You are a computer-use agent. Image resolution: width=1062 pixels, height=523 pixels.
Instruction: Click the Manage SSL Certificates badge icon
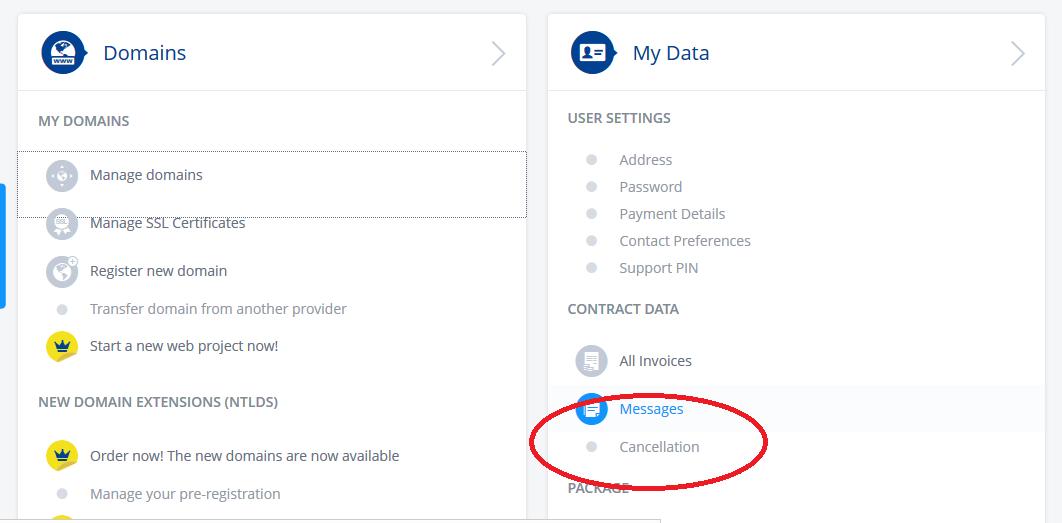point(62,224)
